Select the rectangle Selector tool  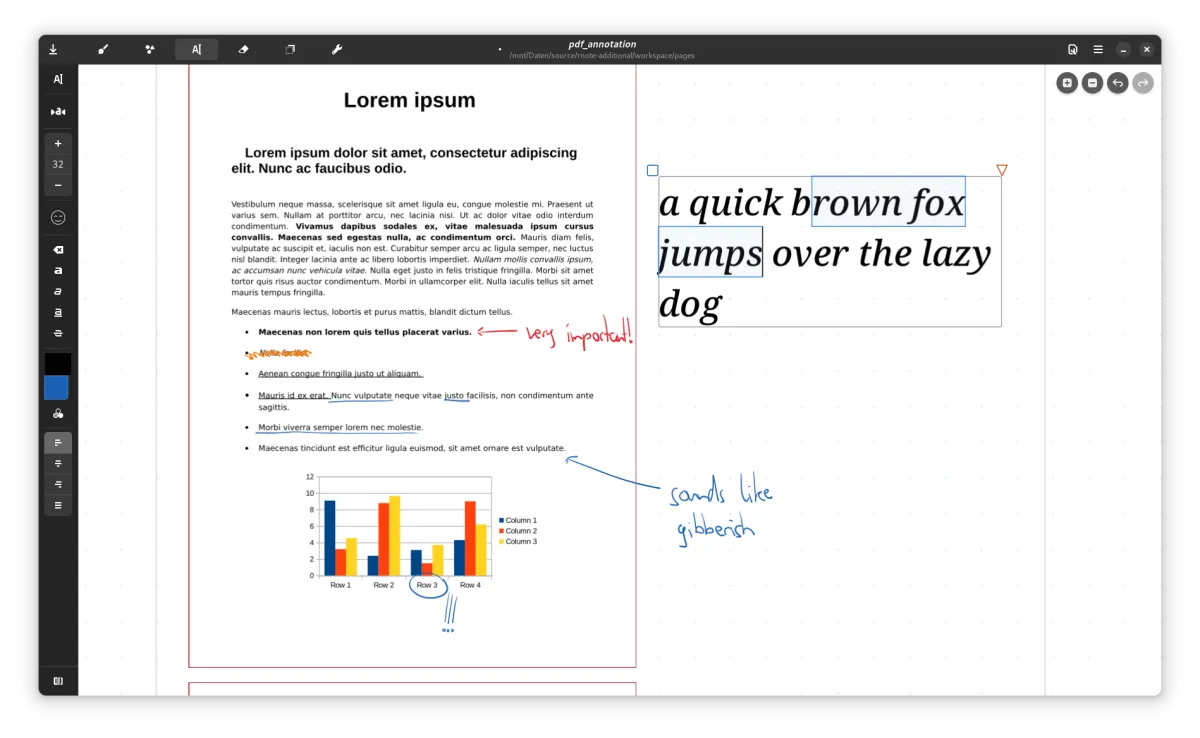point(290,49)
